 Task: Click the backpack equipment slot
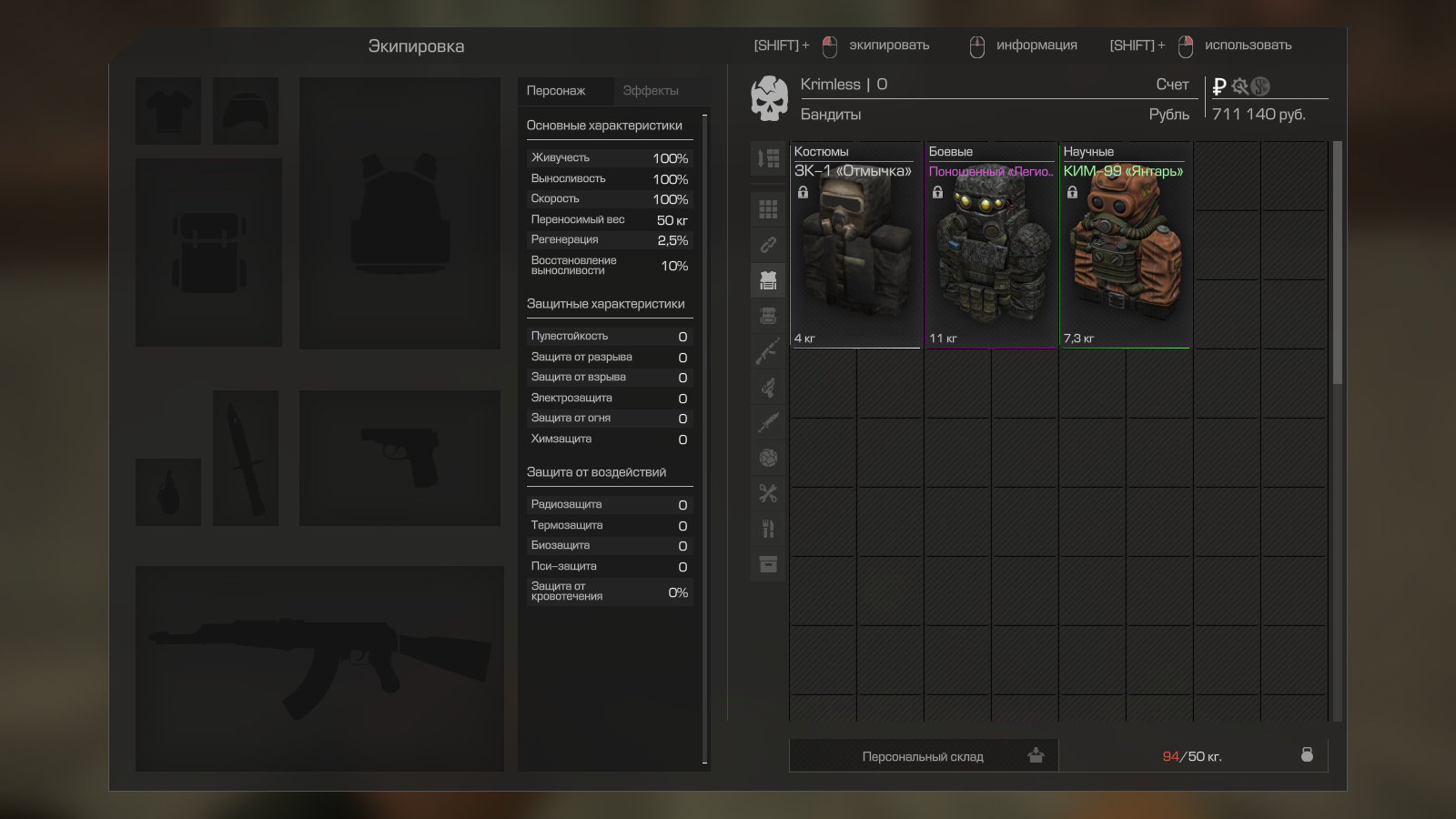[x=208, y=252]
